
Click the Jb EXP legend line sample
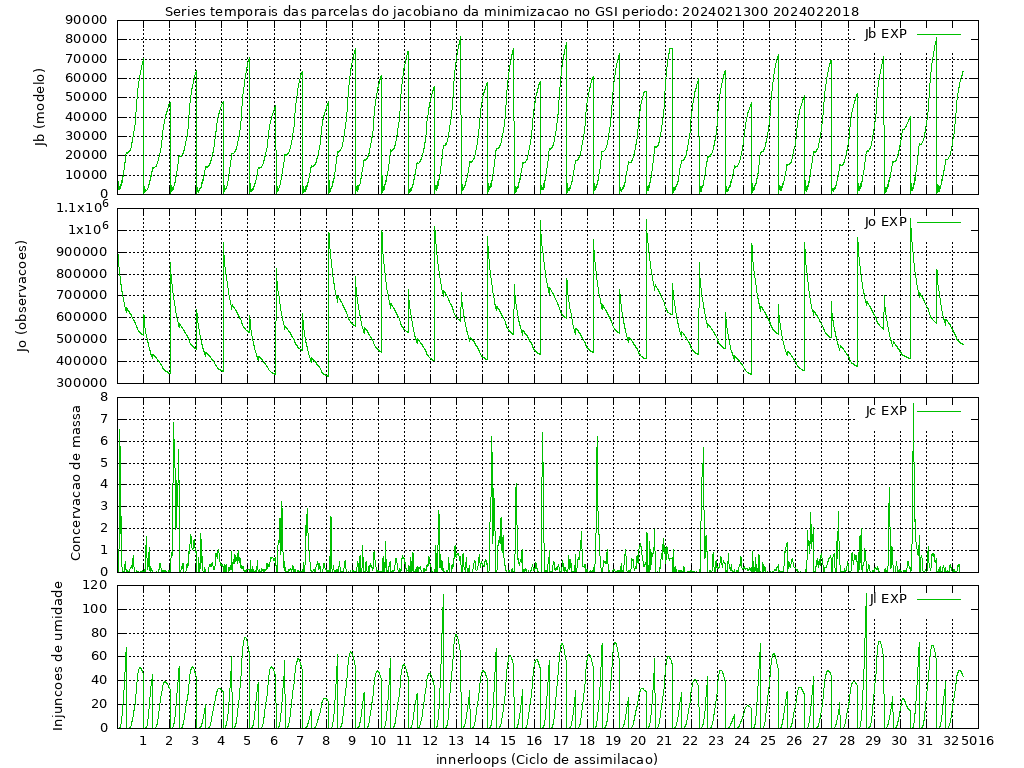[x=939, y=34]
